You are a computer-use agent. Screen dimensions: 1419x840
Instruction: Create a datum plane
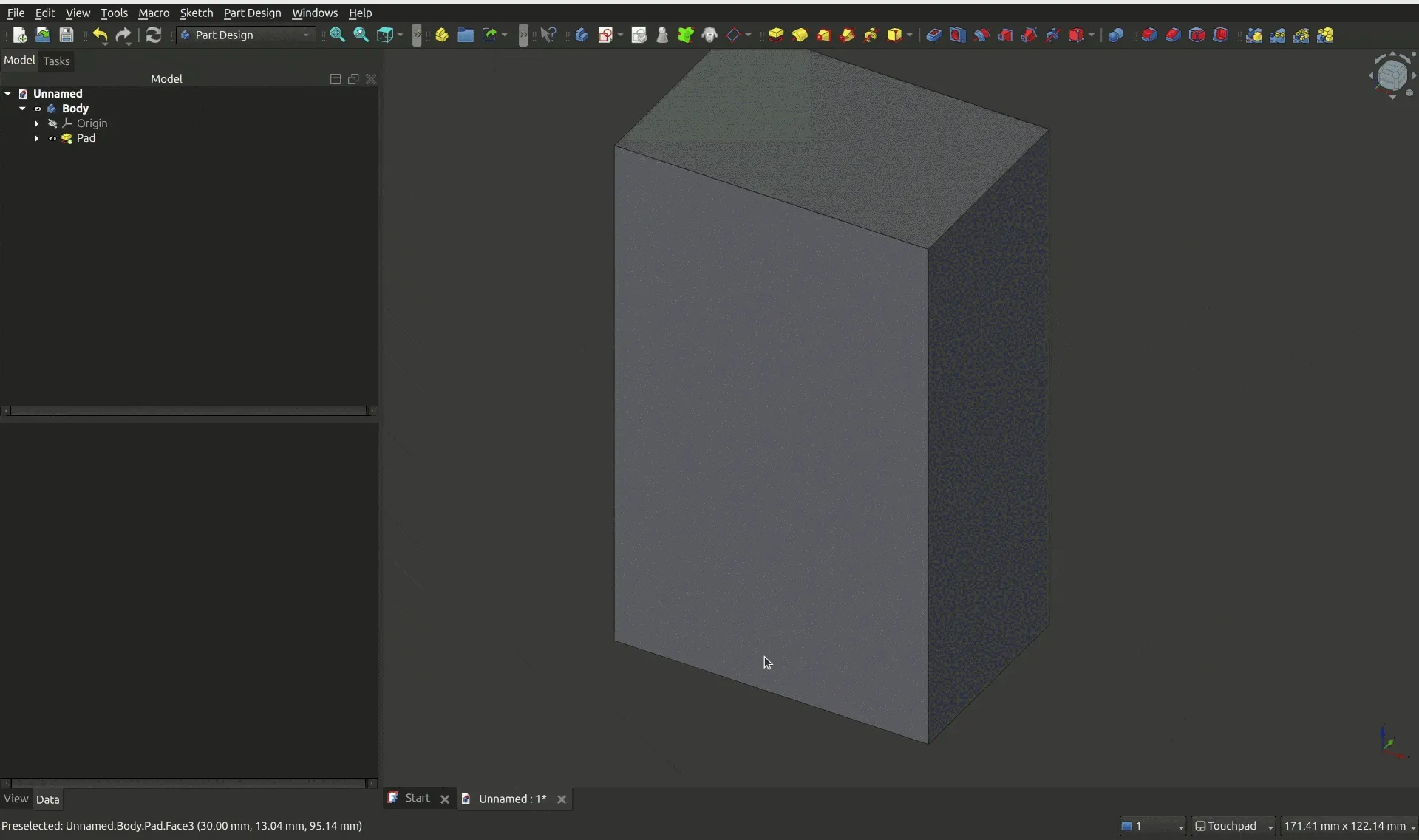coord(733,35)
